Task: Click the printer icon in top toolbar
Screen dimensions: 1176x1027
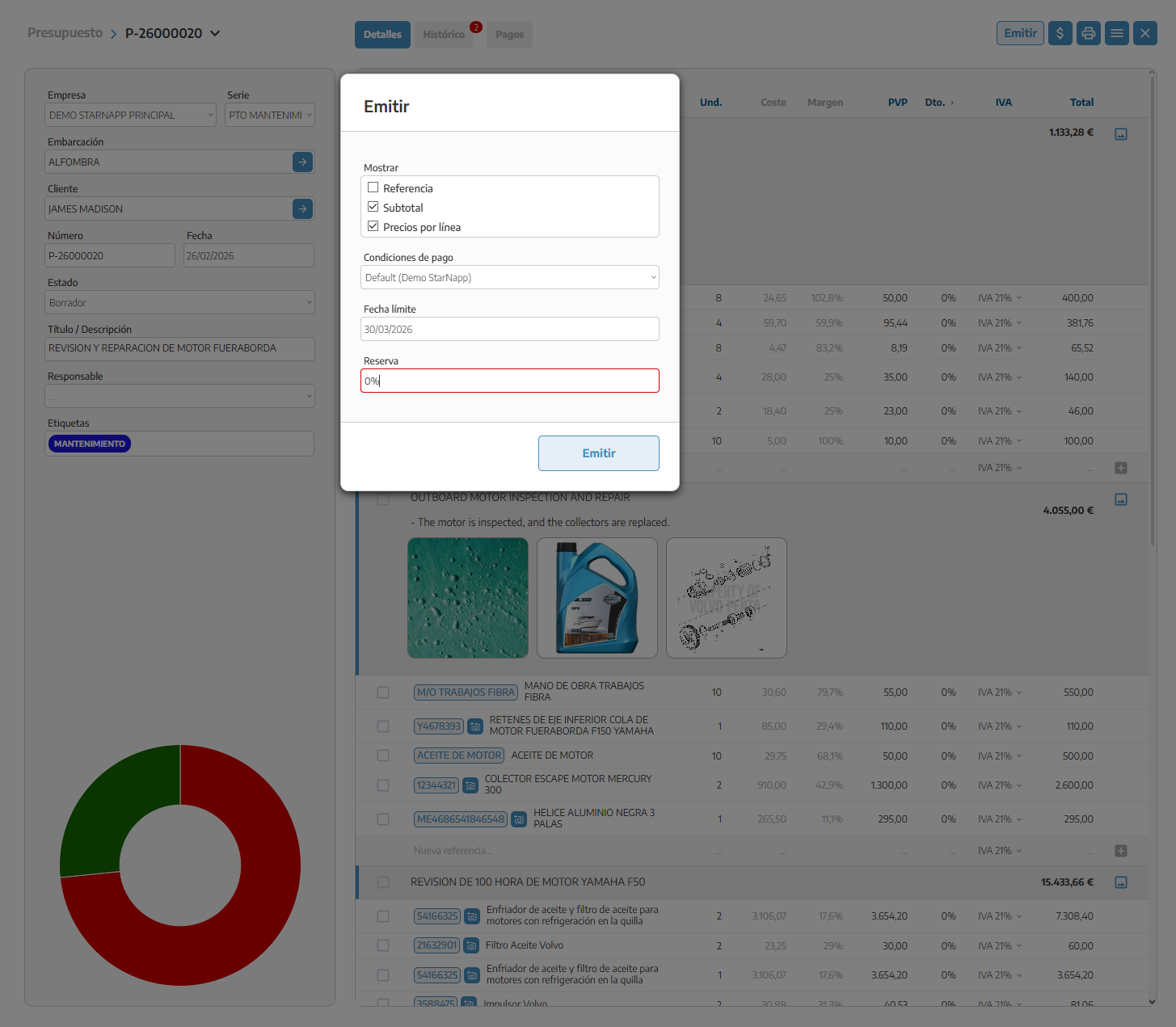Action: click(1089, 33)
